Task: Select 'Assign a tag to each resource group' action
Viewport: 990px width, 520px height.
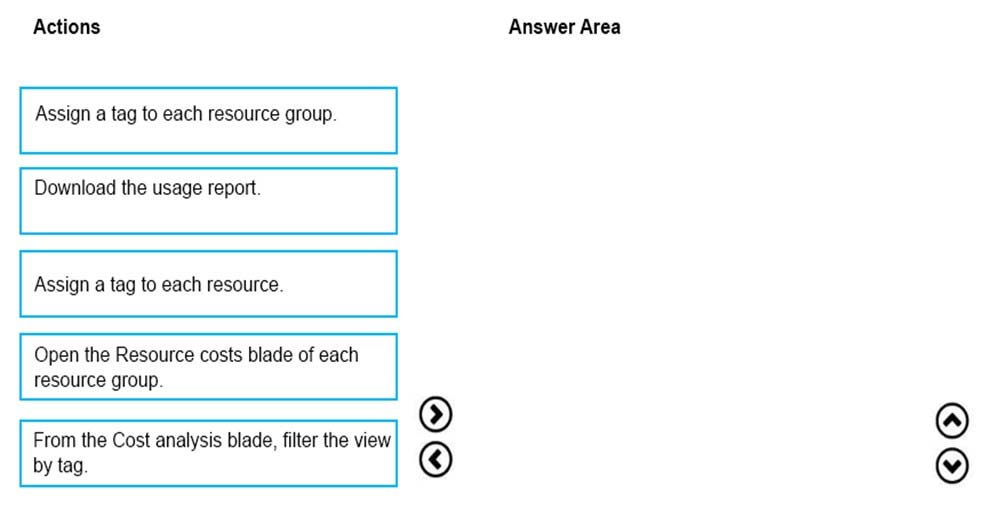Action: (x=208, y=121)
